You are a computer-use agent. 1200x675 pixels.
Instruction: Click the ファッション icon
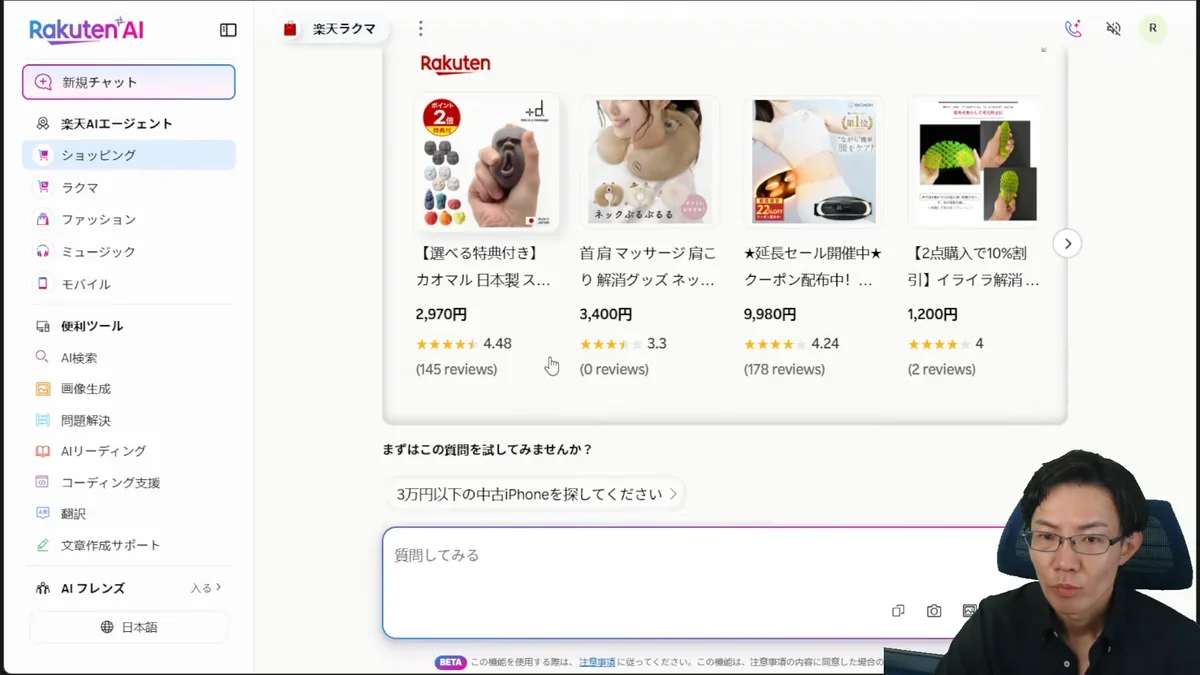[42, 219]
